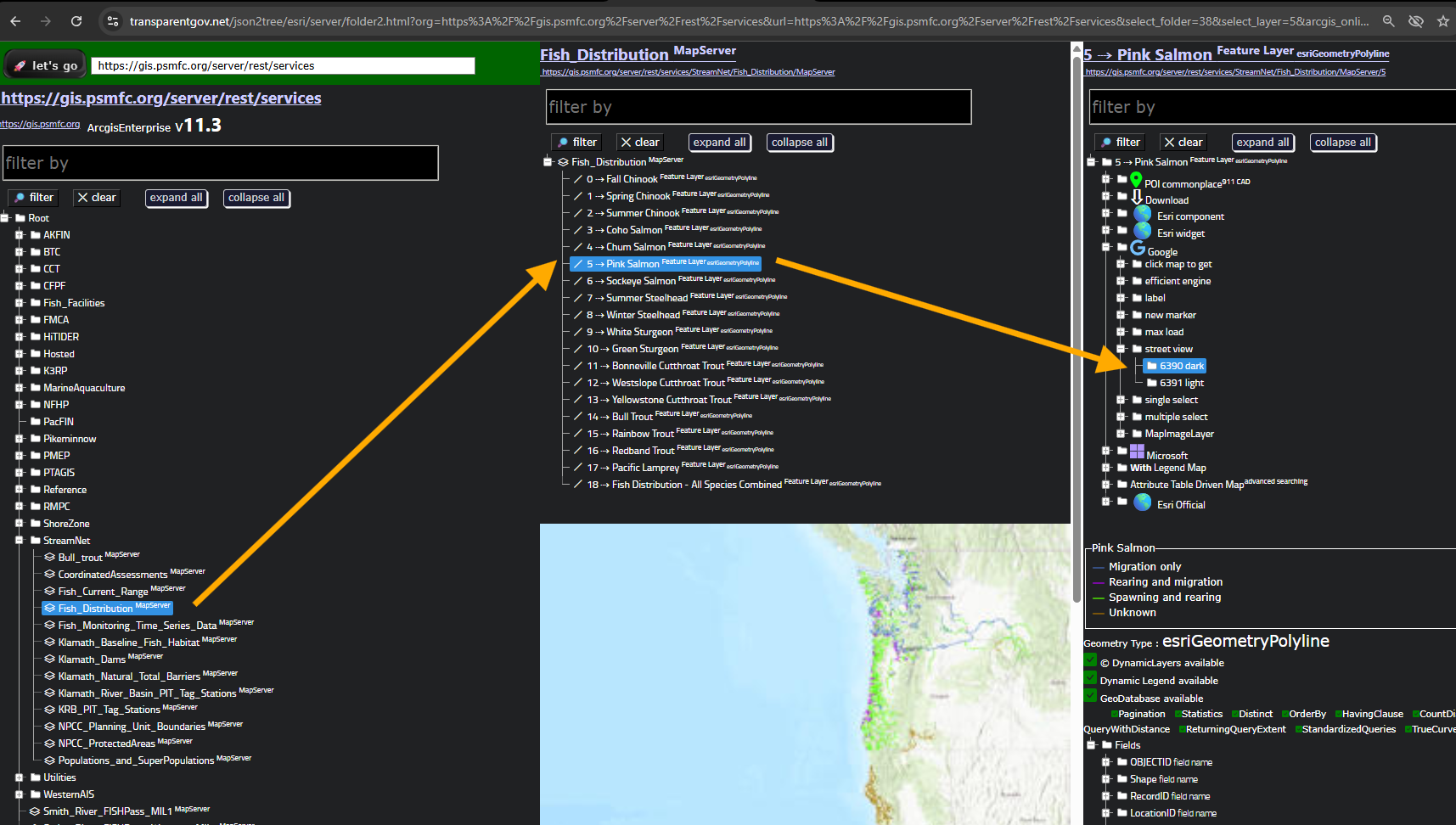This screenshot has height=825, width=1456.
Task: Collapse the StreamNet folder node
Action: pyautogui.click(x=19, y=541)
